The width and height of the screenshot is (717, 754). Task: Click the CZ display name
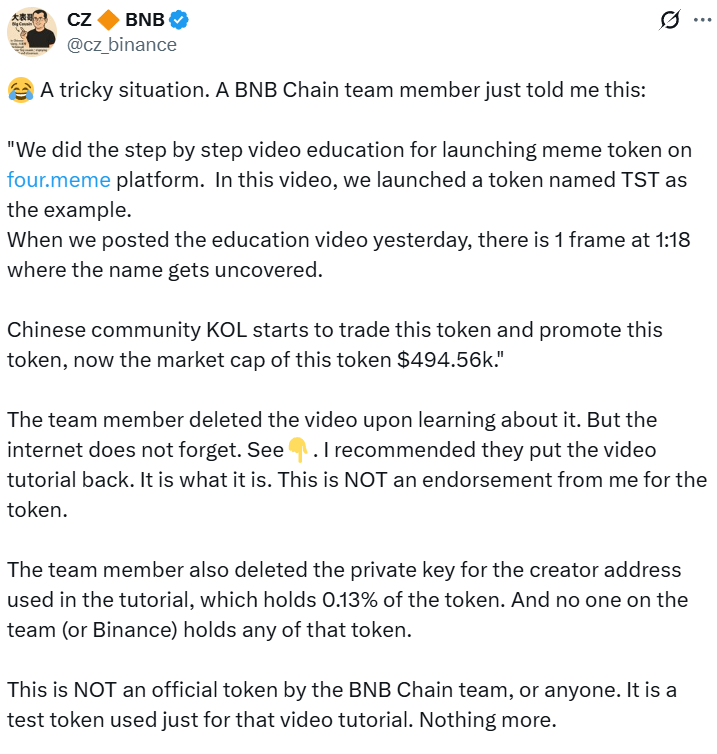point(81,20)
